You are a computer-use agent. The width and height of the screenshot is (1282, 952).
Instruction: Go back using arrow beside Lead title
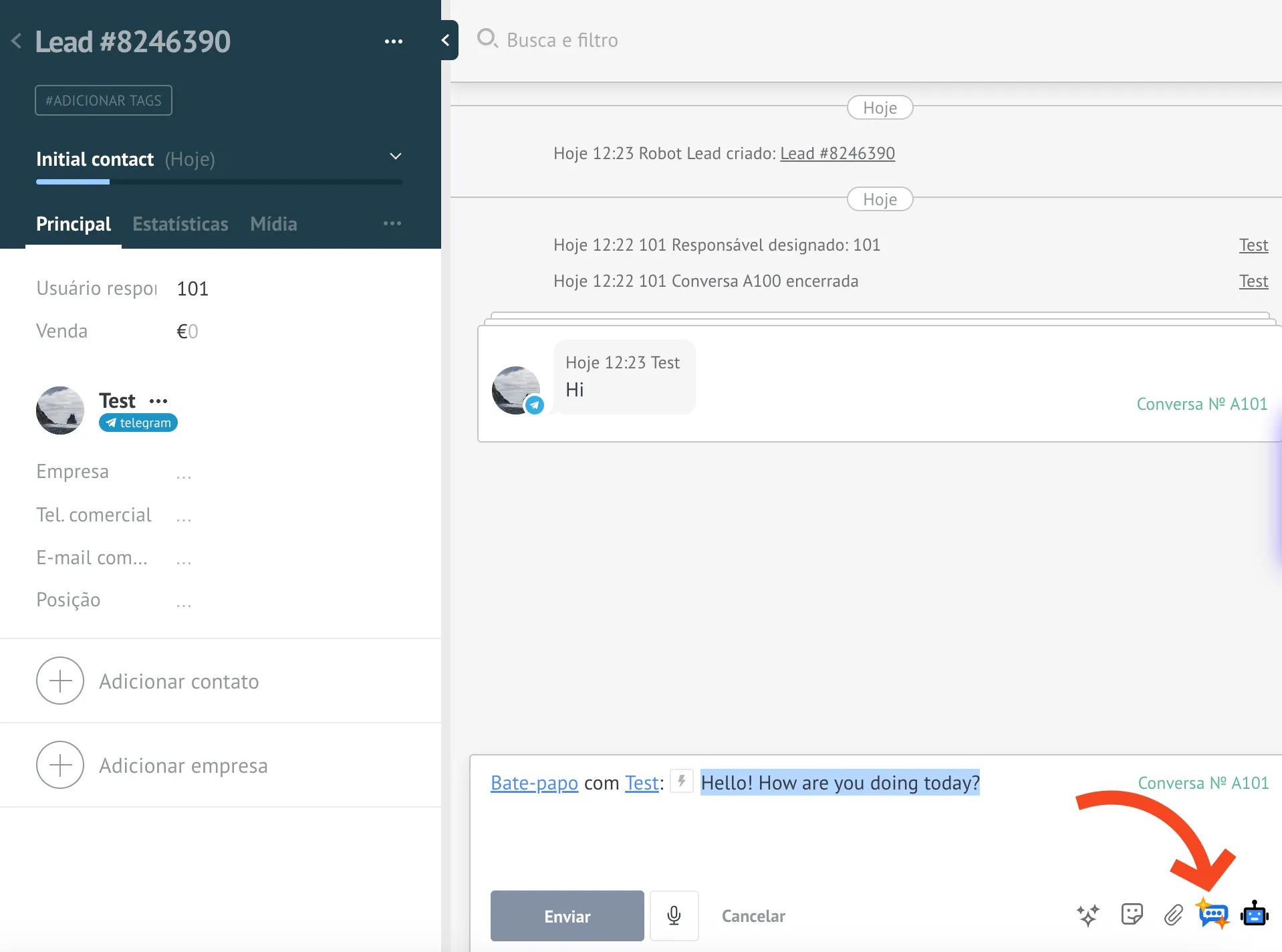point(17,41)
